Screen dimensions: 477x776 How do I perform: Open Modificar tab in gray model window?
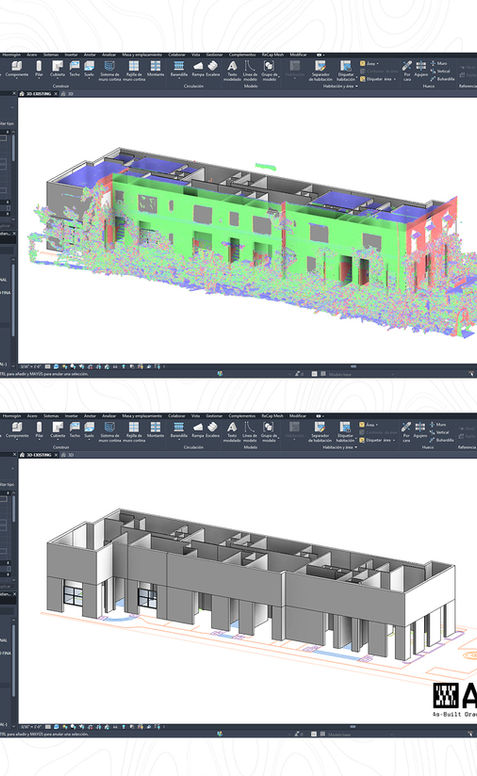(298, 416)
